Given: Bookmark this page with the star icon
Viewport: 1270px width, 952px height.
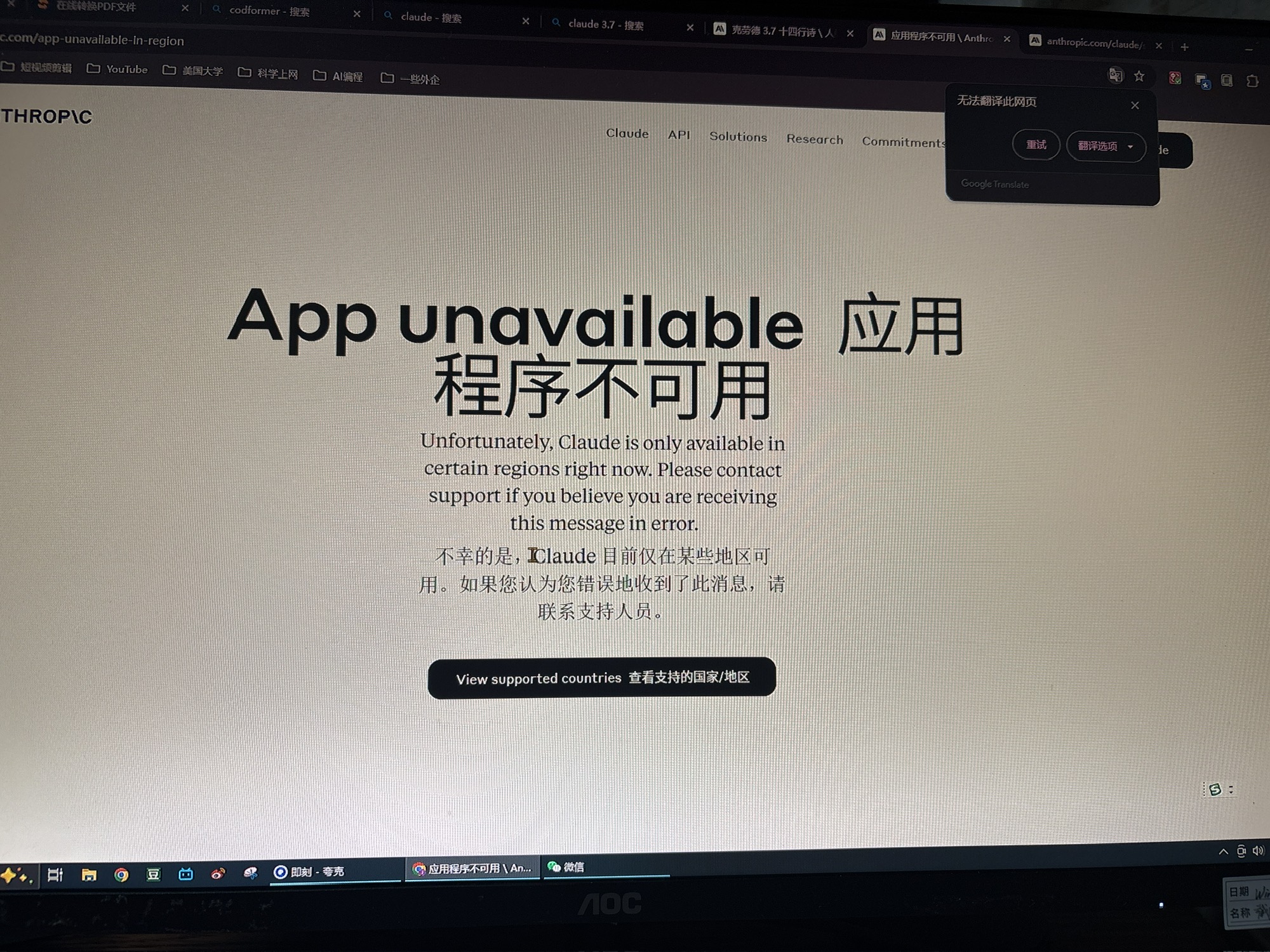Looking at the screenshot, I should [1139, 76].
